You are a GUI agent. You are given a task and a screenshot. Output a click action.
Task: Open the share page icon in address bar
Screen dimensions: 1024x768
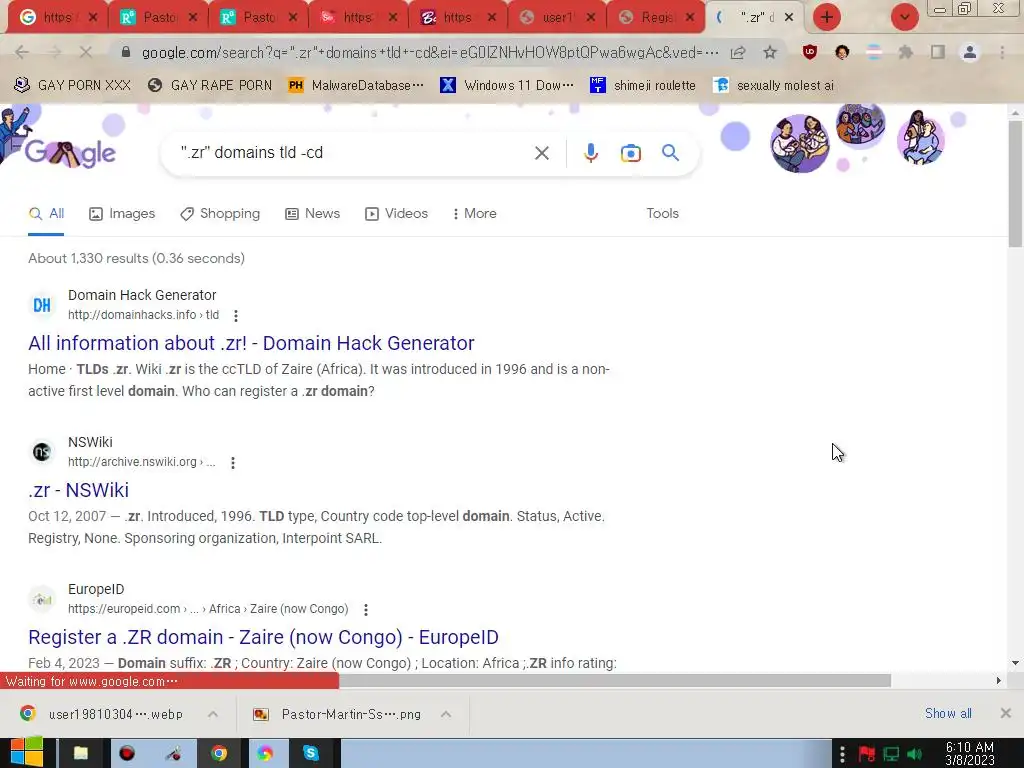point(738,52)
